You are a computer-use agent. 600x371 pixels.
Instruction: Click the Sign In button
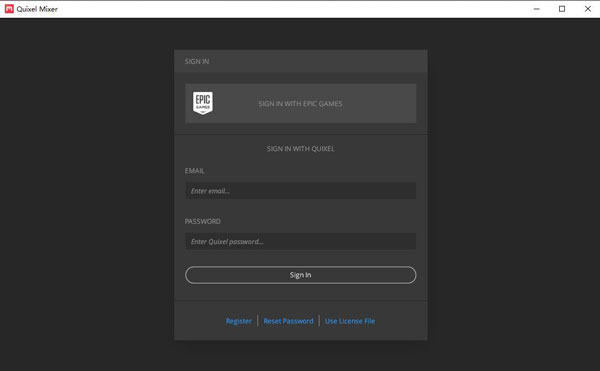pyautogui.click(x=300, y=275)
